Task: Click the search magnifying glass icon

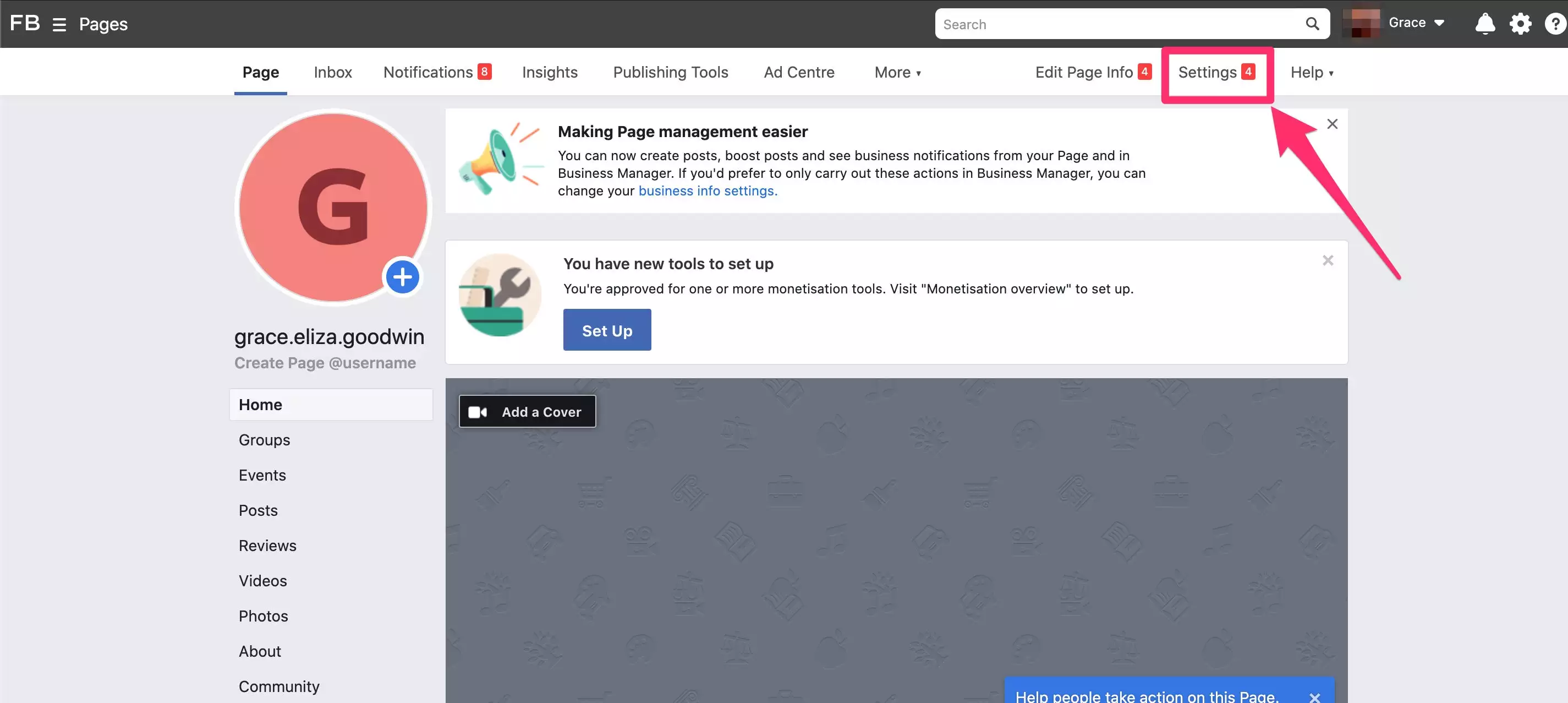Action: click(x=1312, y=24)
